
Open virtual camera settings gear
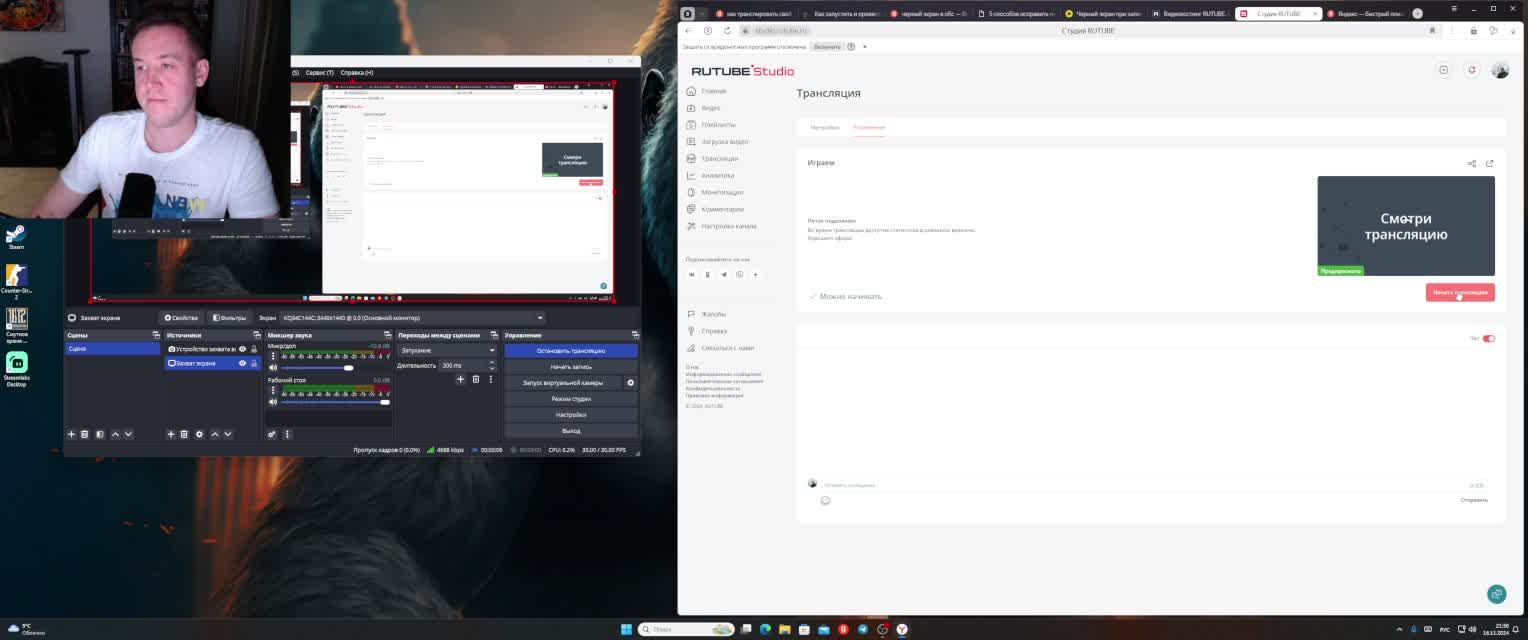pos(630,383)
